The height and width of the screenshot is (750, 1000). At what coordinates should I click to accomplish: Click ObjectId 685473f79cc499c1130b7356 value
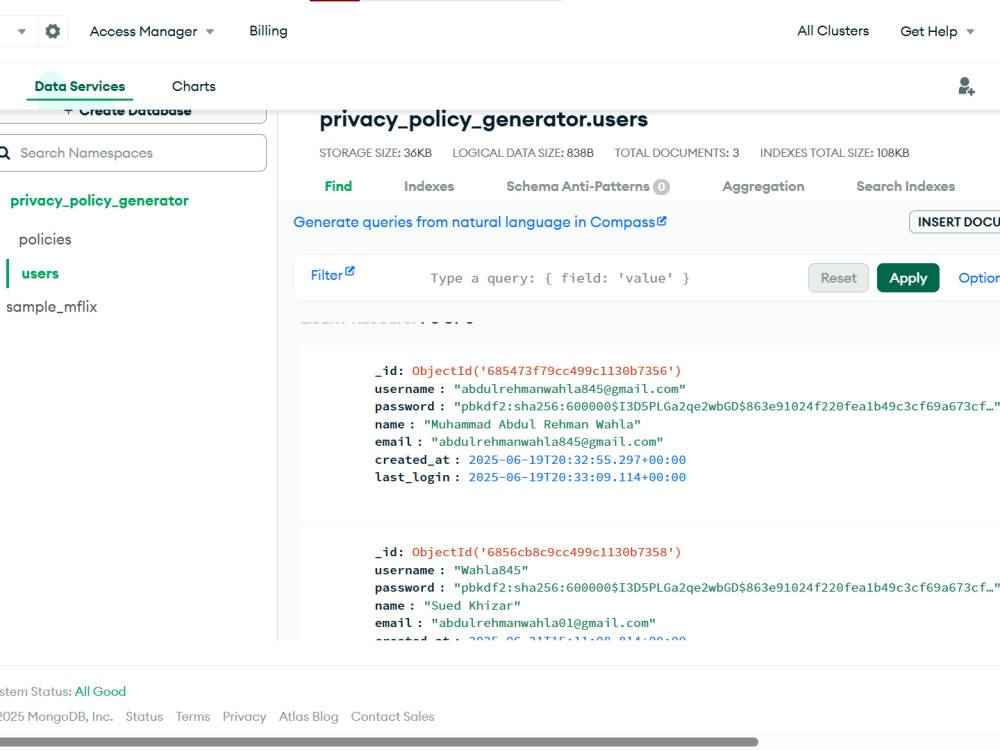(x=547, y=371)
